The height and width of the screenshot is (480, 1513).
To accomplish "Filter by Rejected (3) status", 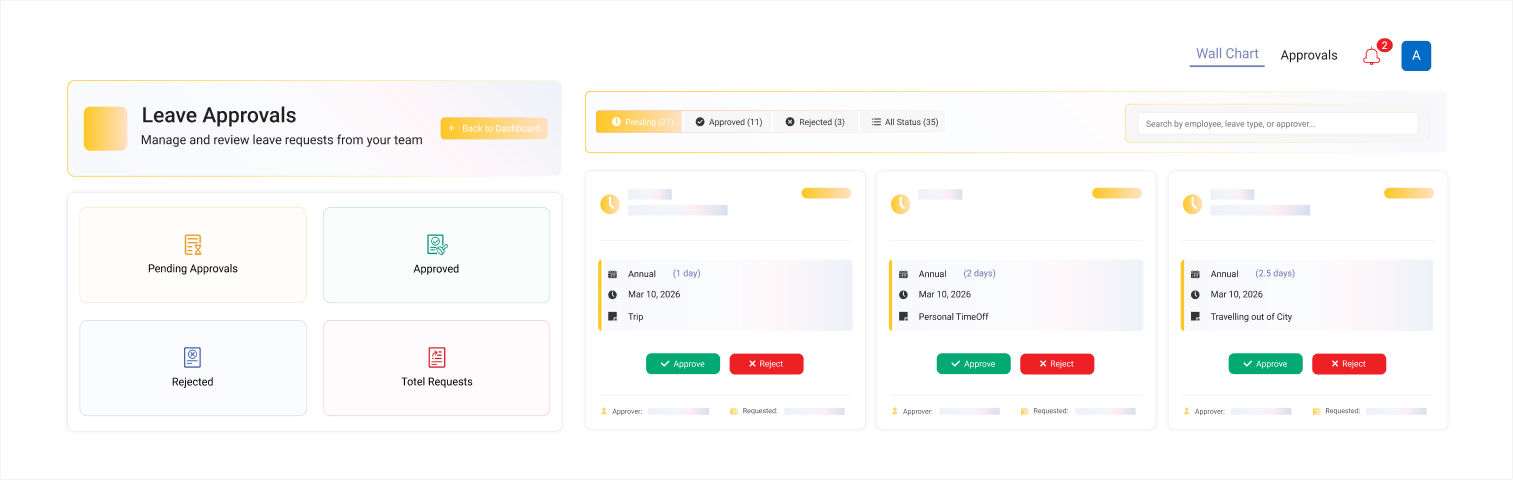I will coord(815,122).
